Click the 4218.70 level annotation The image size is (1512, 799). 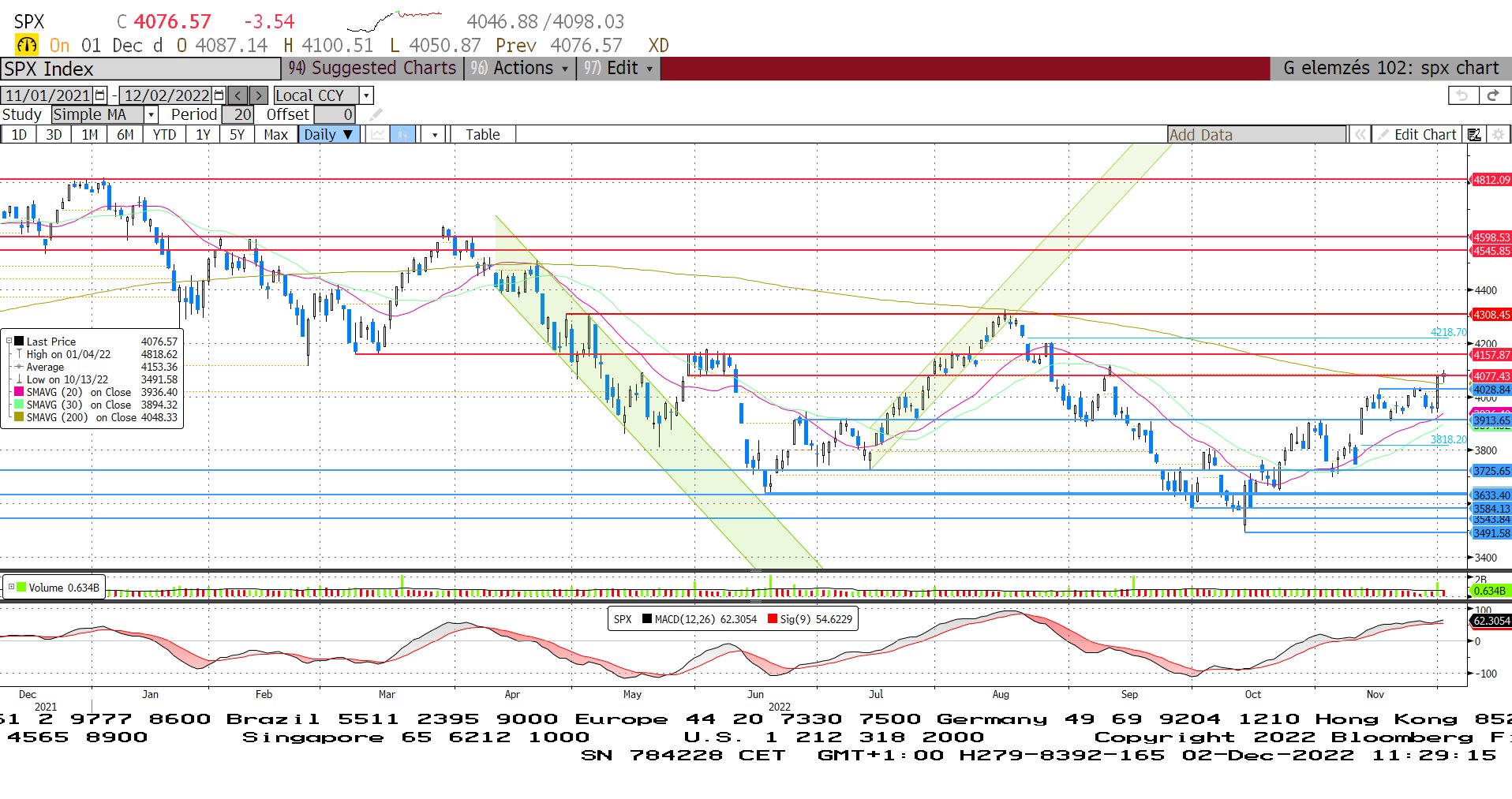point(1448,332)
